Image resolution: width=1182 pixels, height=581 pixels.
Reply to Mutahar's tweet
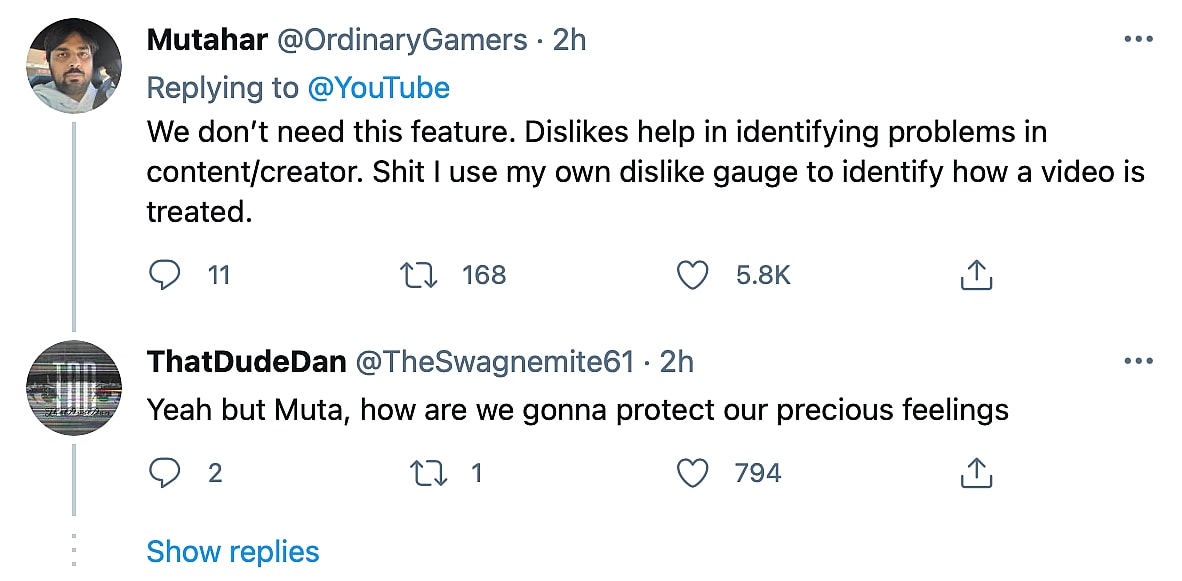pyautogui.click(x=165, y=275)
